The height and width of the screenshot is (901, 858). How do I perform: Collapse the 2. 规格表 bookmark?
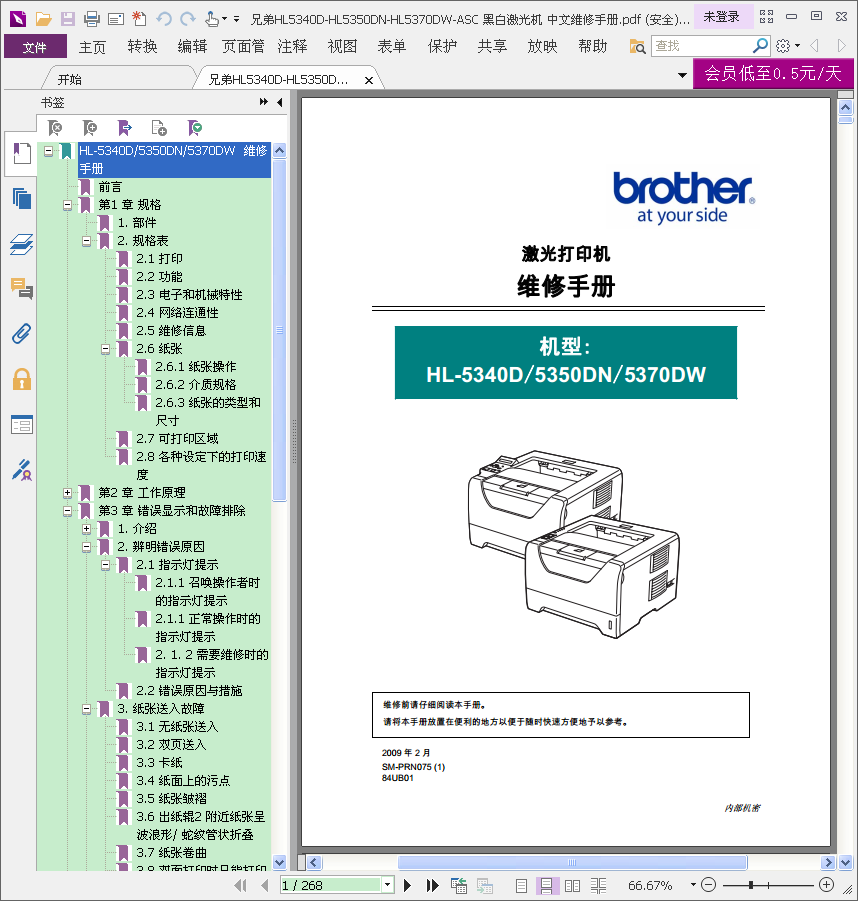tap(87, 241)
